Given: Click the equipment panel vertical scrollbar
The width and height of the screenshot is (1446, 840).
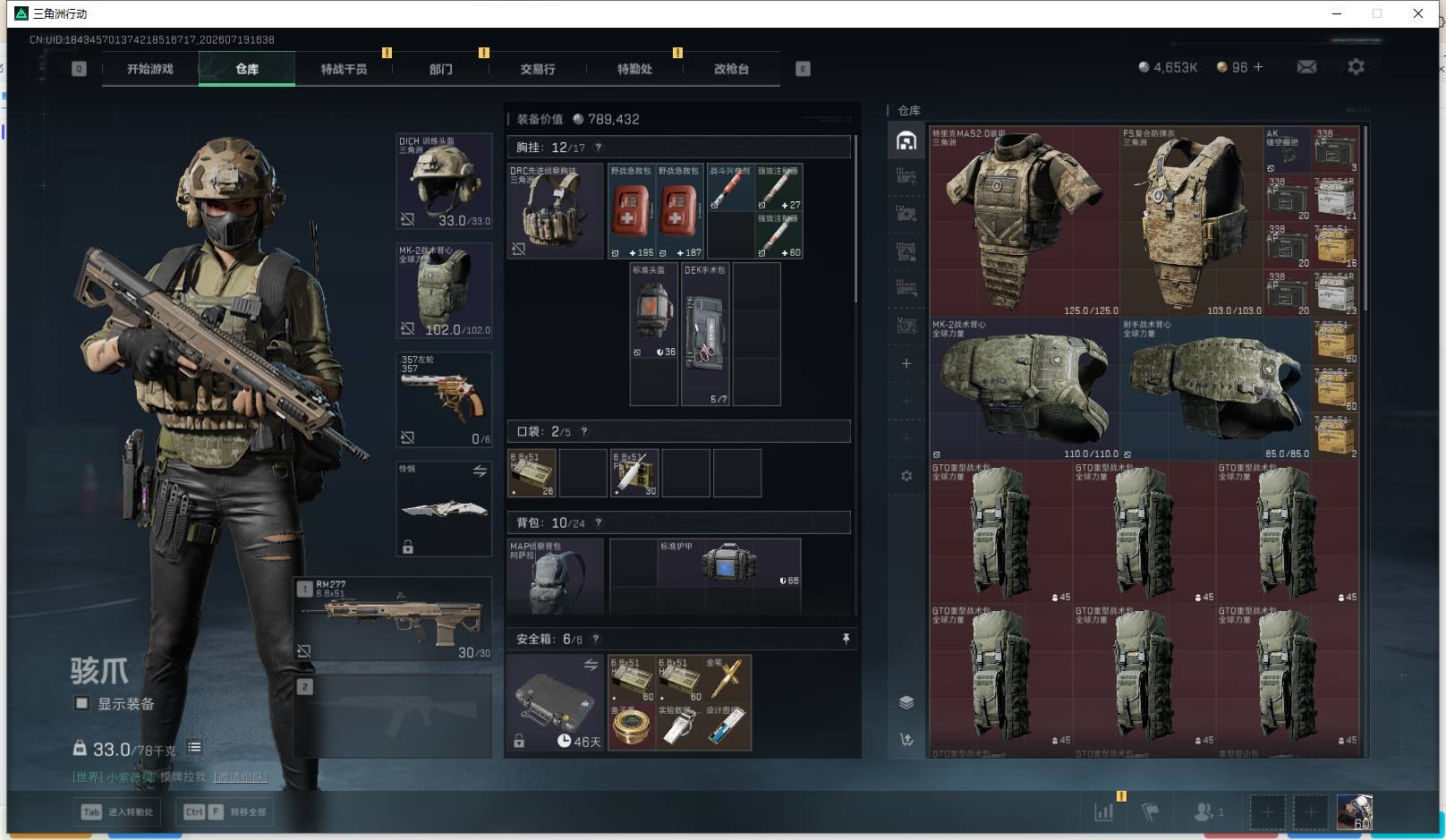Looking at the screenshot, I should pos(855,219).
